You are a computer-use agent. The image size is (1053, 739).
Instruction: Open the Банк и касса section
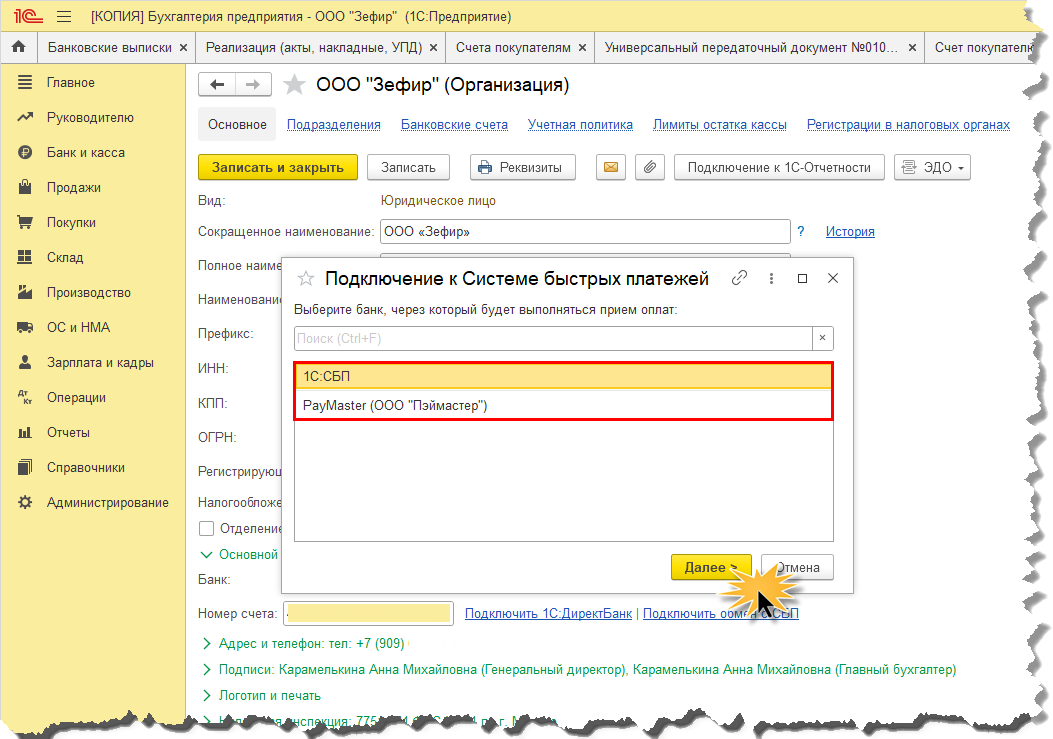point(85,153)
